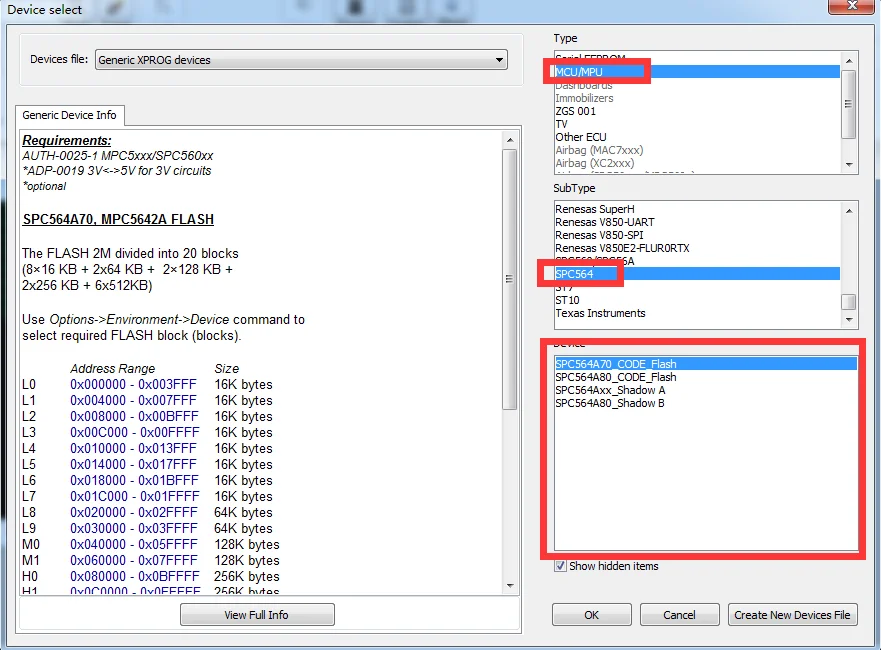Switch to Generic Device Info tab

pos(69,115)
